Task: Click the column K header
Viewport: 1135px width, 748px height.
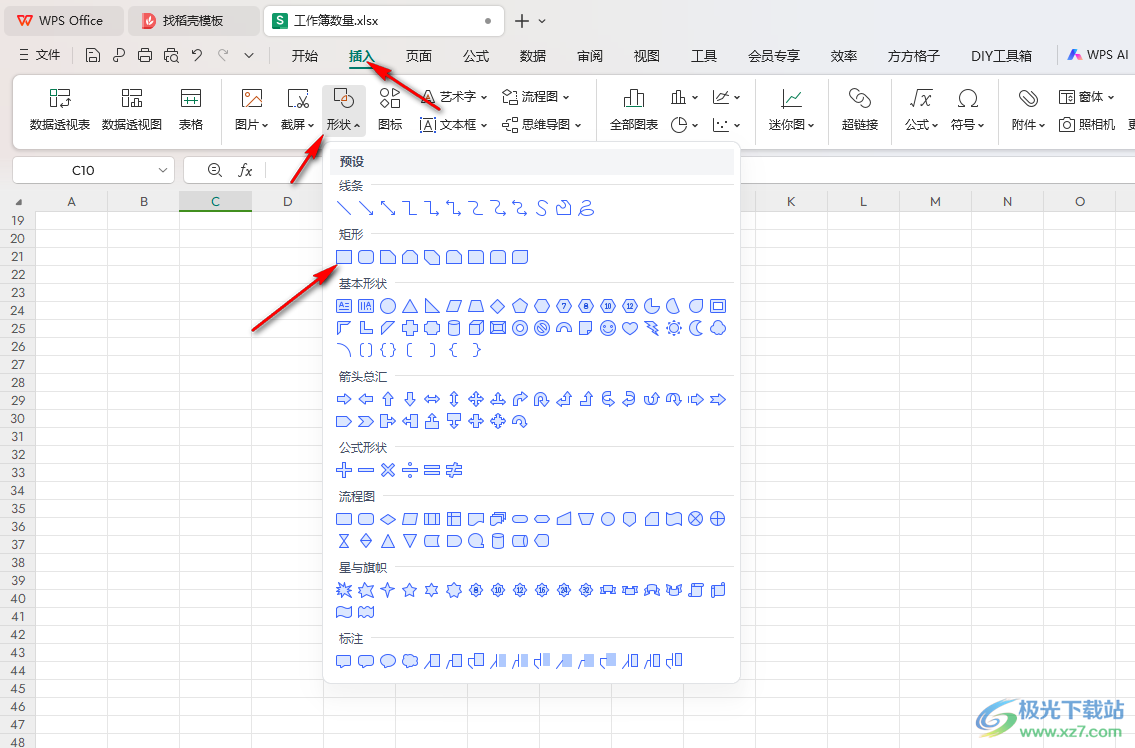Action: click(x=791, y=201)
